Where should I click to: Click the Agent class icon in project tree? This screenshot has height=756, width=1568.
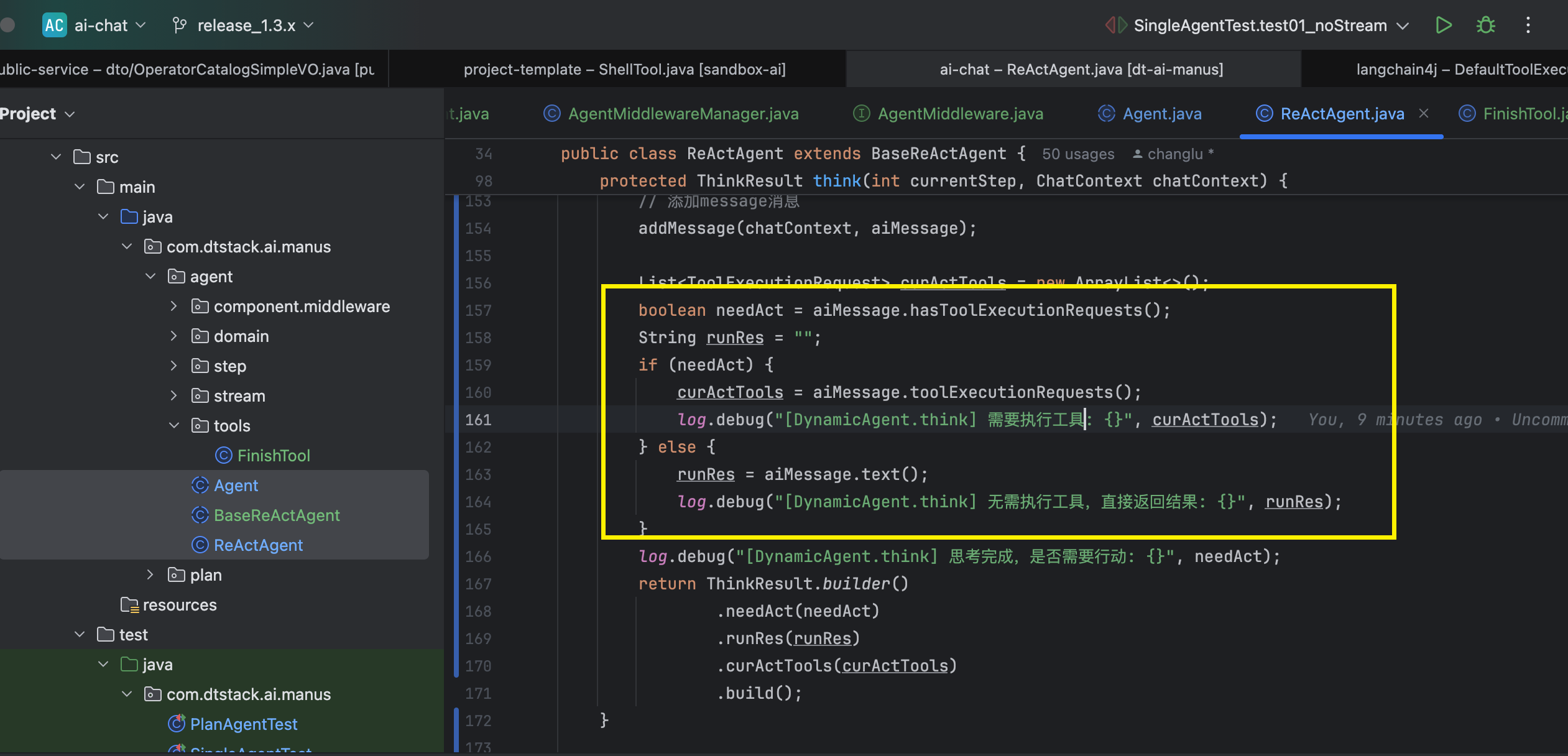(200, 486)
